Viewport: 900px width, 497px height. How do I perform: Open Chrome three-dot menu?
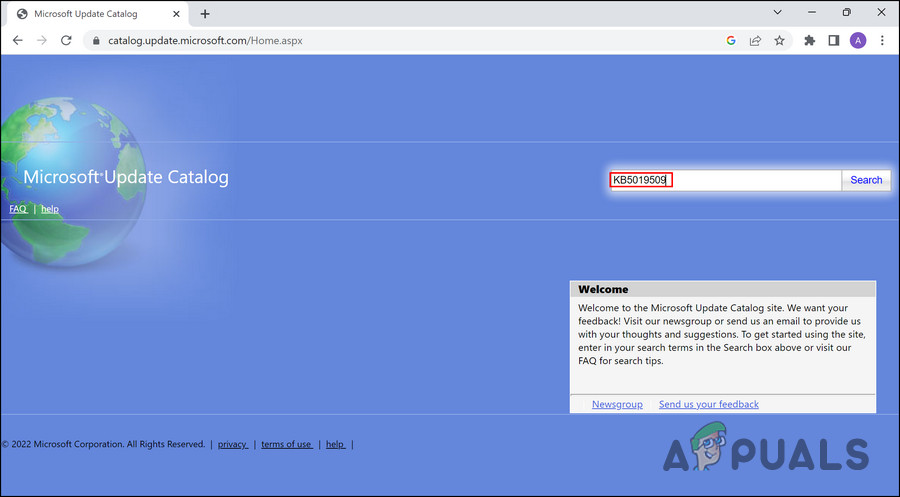click(x=882, y=41)
